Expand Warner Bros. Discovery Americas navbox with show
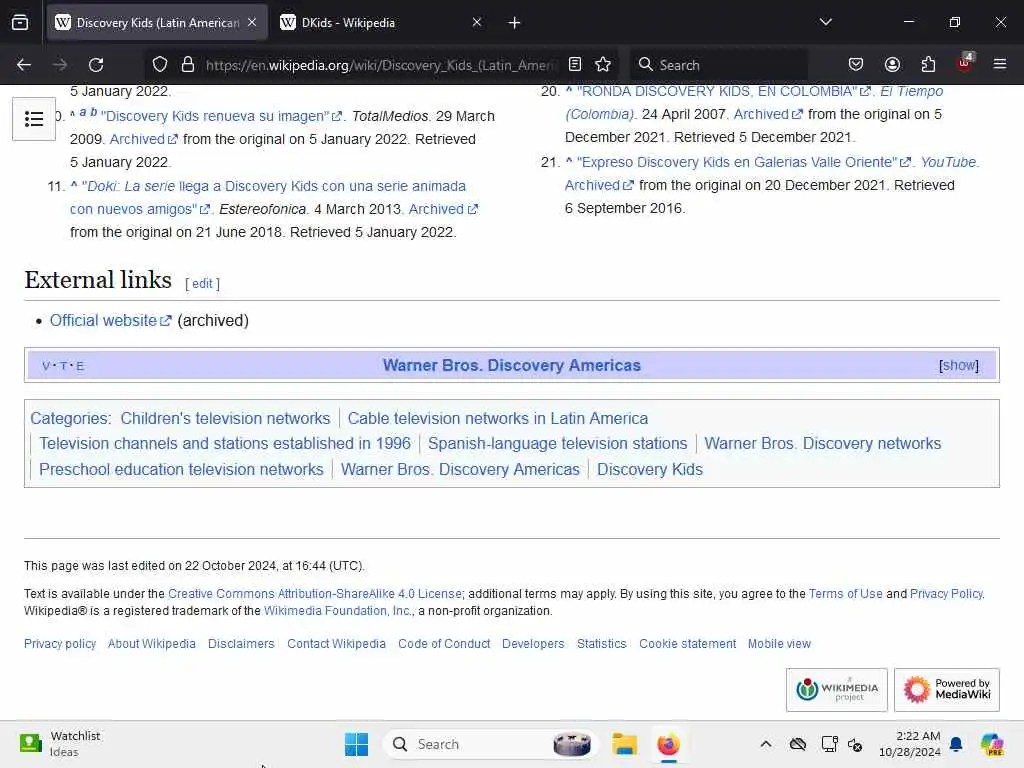 point(959,365)
